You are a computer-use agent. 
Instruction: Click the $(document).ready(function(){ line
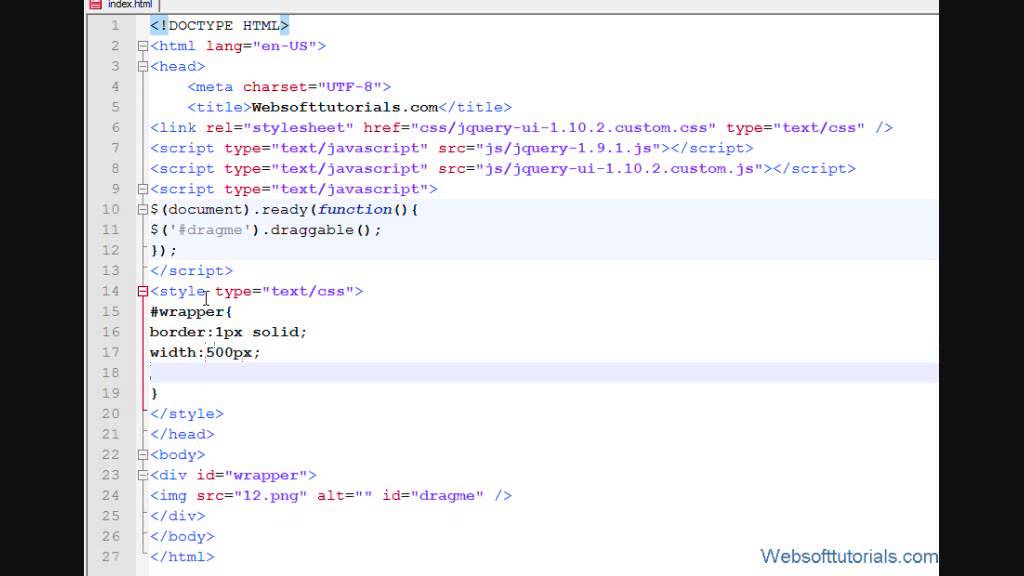point(284,210)
